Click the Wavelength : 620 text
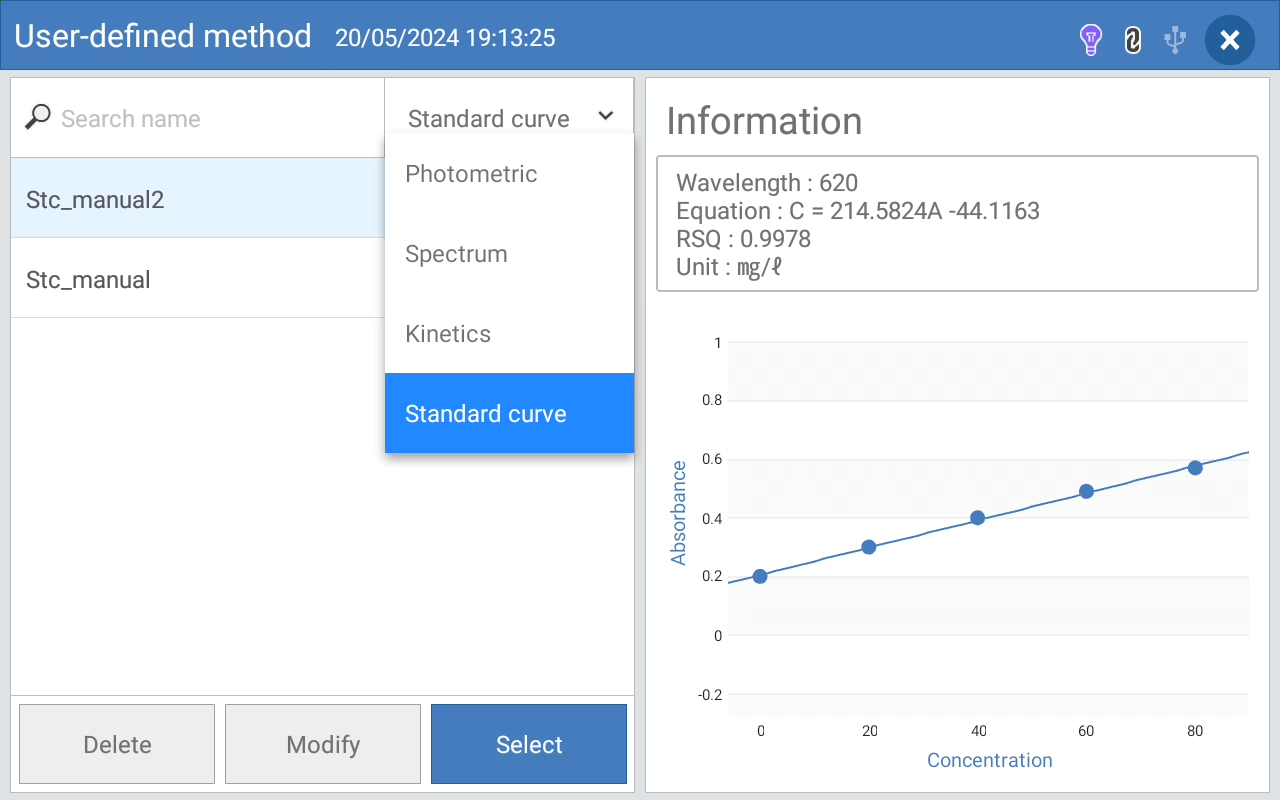Viewport: 1280px width, 800px height. click(x=767, y=183)
